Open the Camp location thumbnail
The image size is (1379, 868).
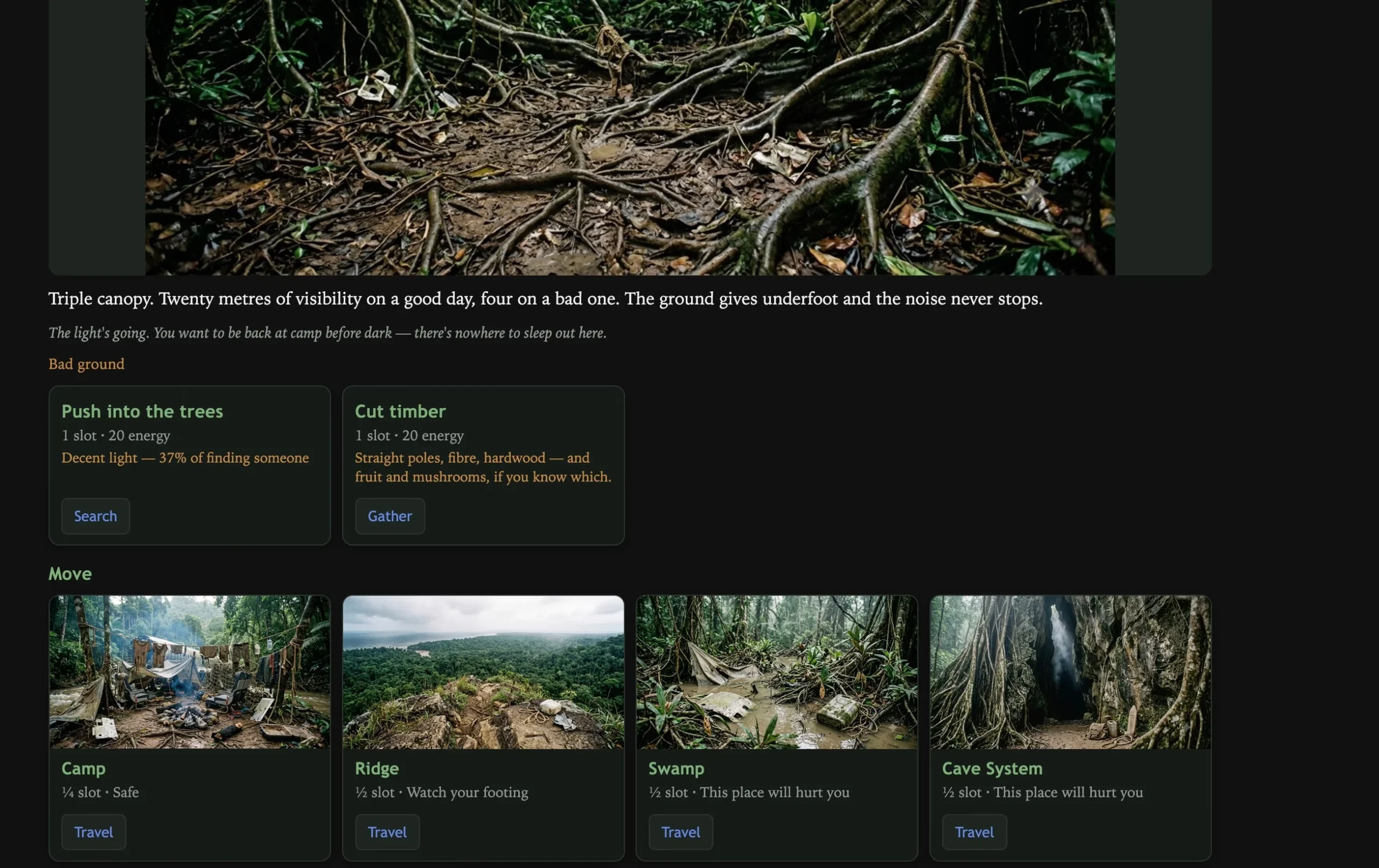point(190,672)
